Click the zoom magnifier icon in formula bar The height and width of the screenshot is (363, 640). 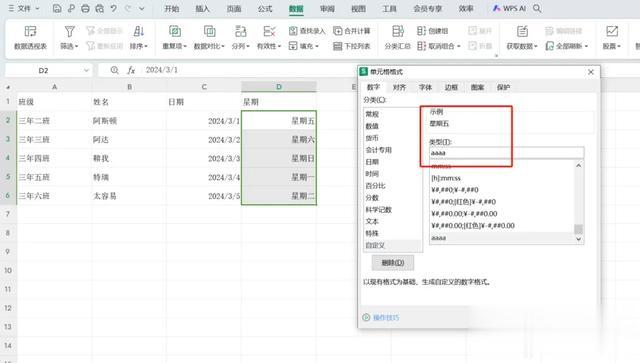115,70
